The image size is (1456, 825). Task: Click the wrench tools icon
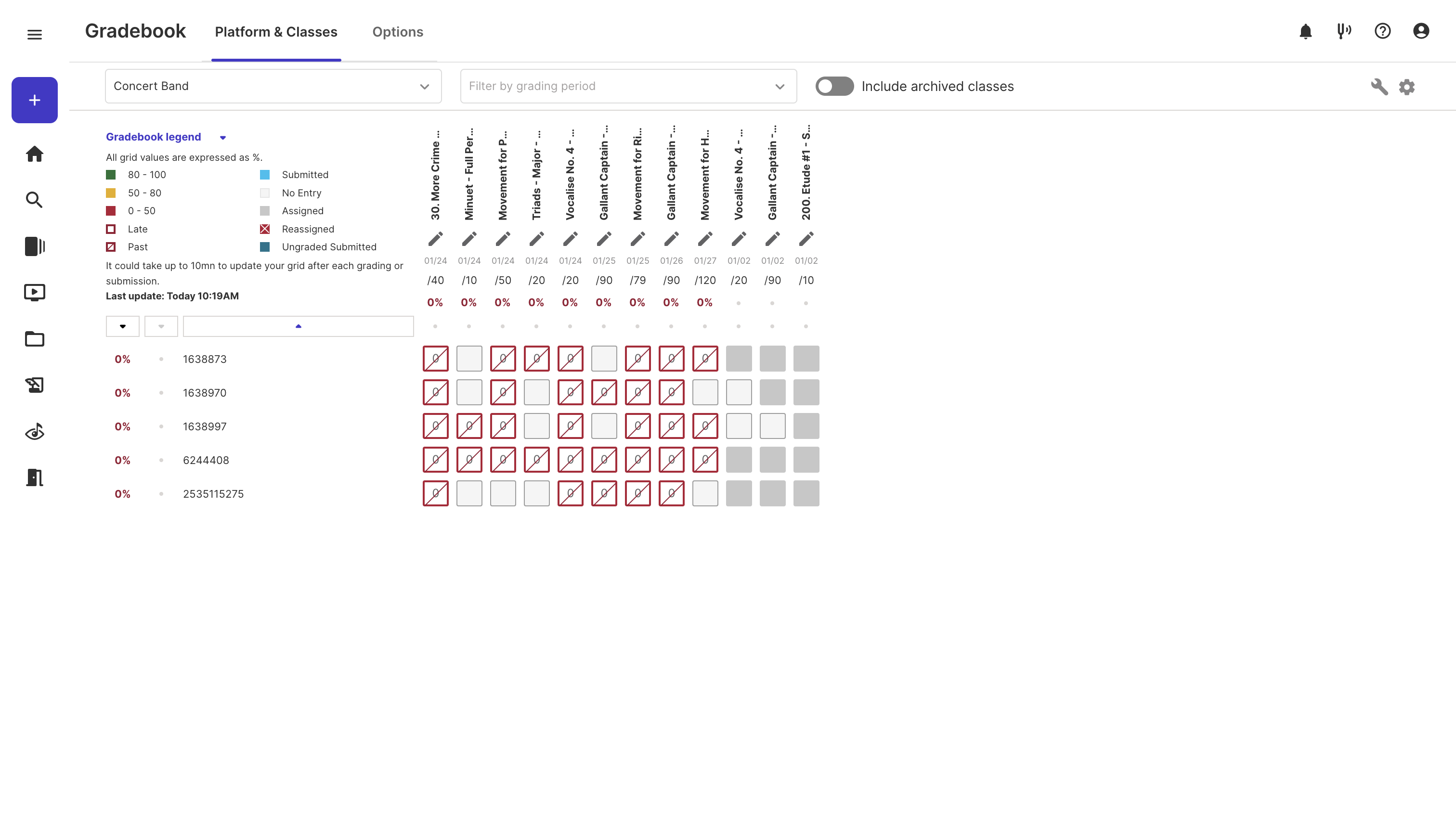(1379, 87)
